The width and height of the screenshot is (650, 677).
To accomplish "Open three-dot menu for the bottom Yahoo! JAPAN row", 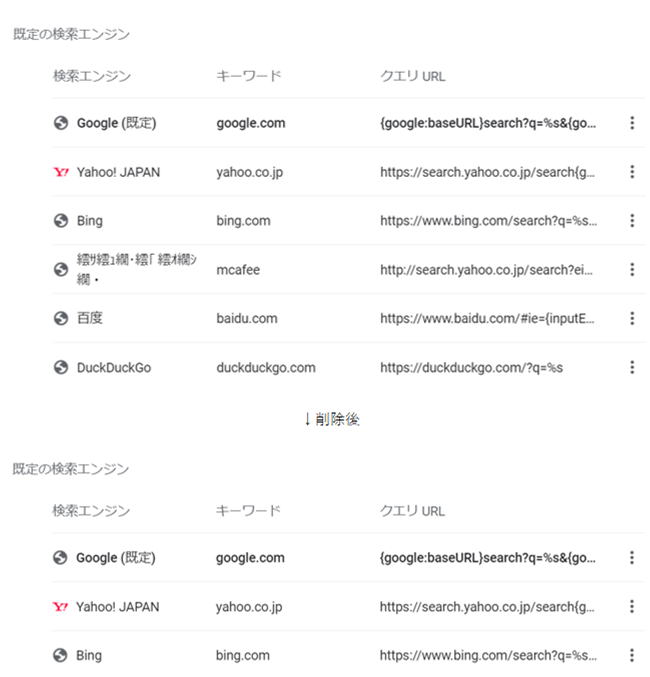I will pos(631,607).
